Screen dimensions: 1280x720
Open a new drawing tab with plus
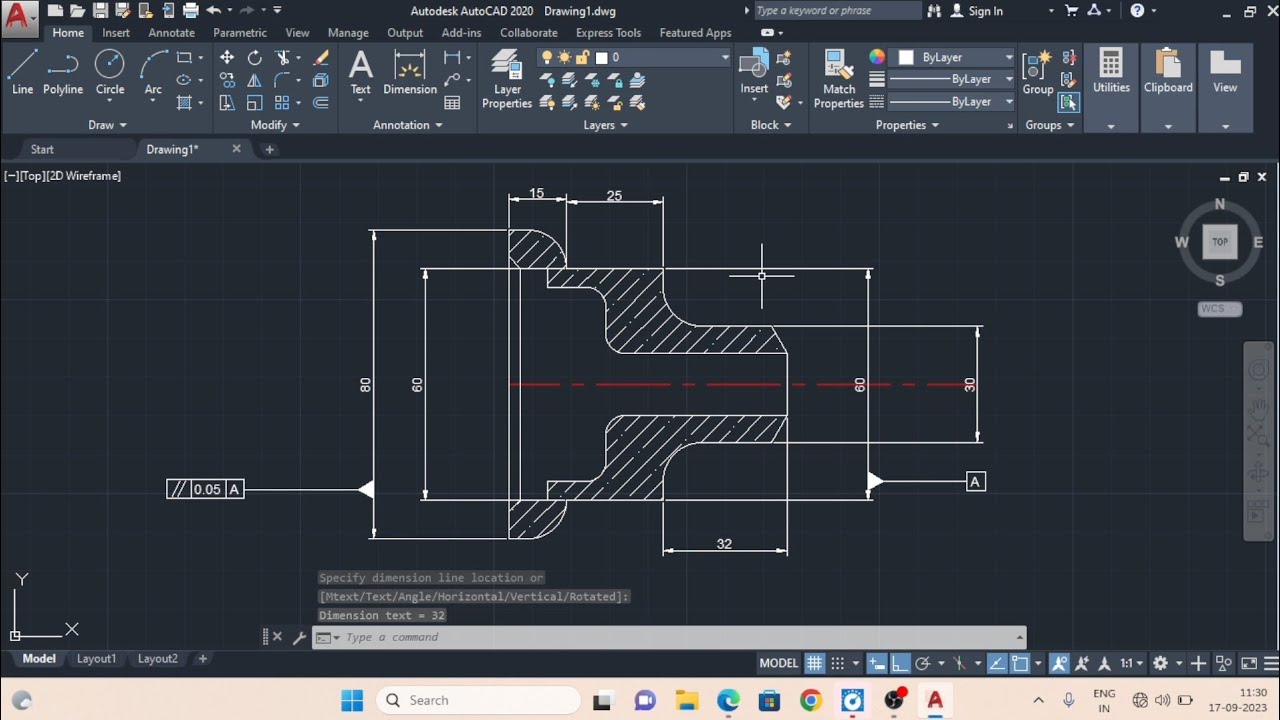tap(269, 149)
